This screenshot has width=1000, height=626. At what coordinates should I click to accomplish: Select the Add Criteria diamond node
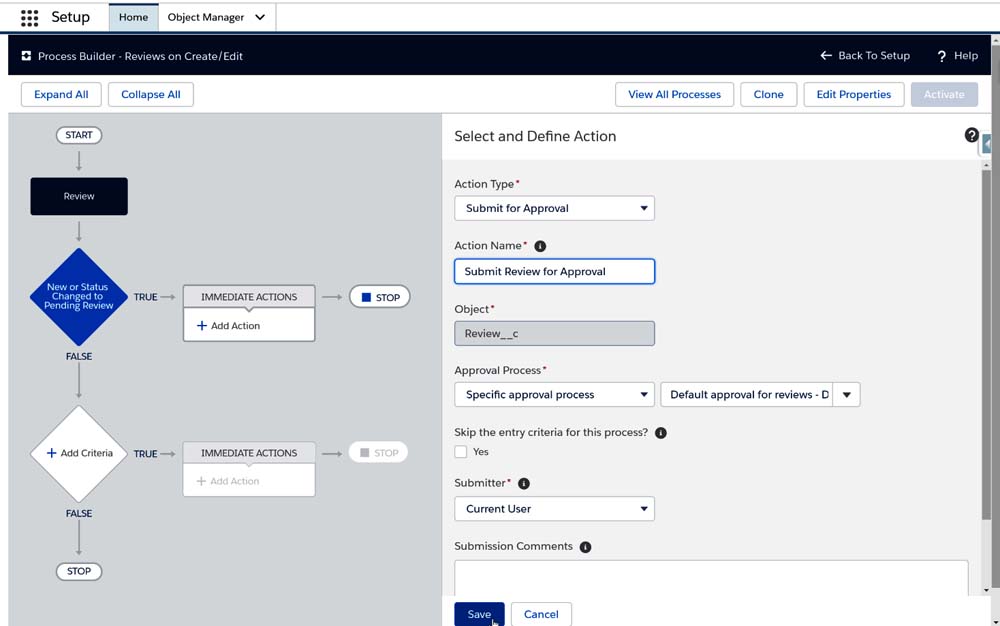click(x=79, y=453)
